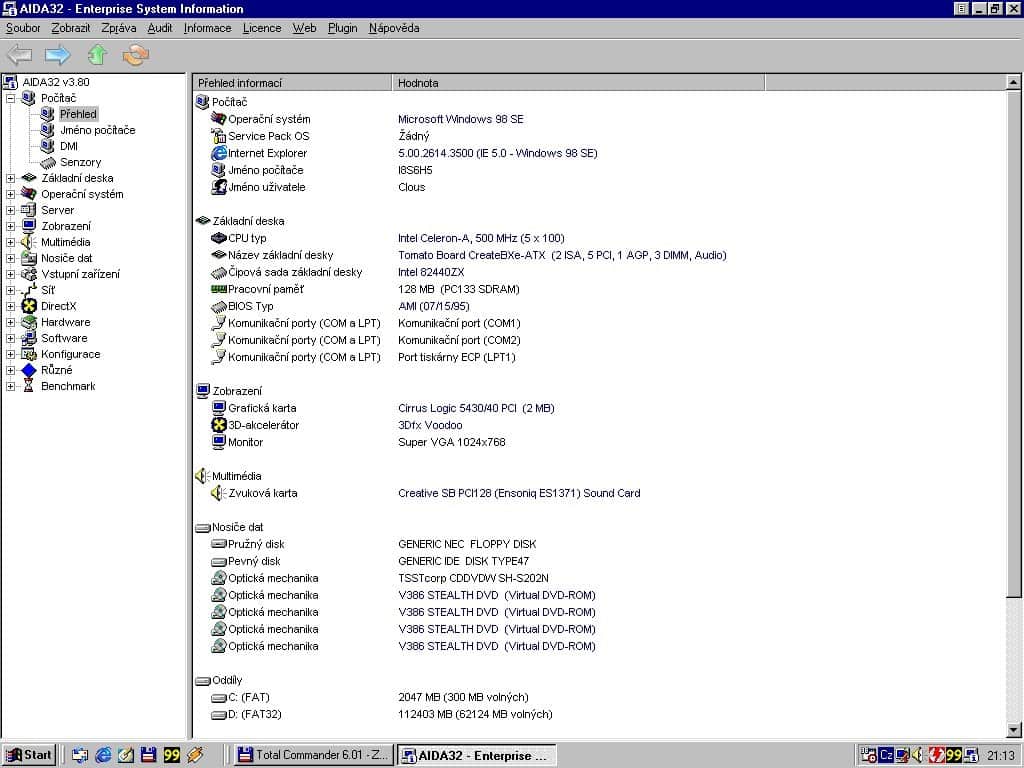The image size is (1024, 768).
Task: Click the Pružný disk drive icon
Action: pos(219,544)
